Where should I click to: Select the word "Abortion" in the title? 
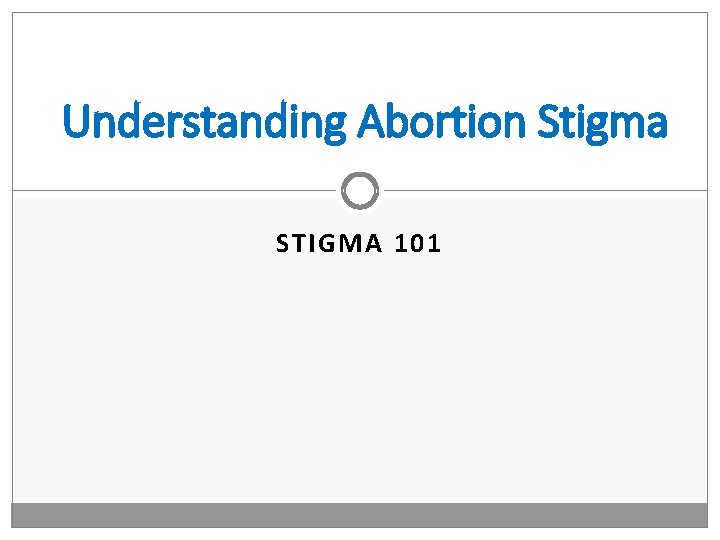tap(441, 121)
